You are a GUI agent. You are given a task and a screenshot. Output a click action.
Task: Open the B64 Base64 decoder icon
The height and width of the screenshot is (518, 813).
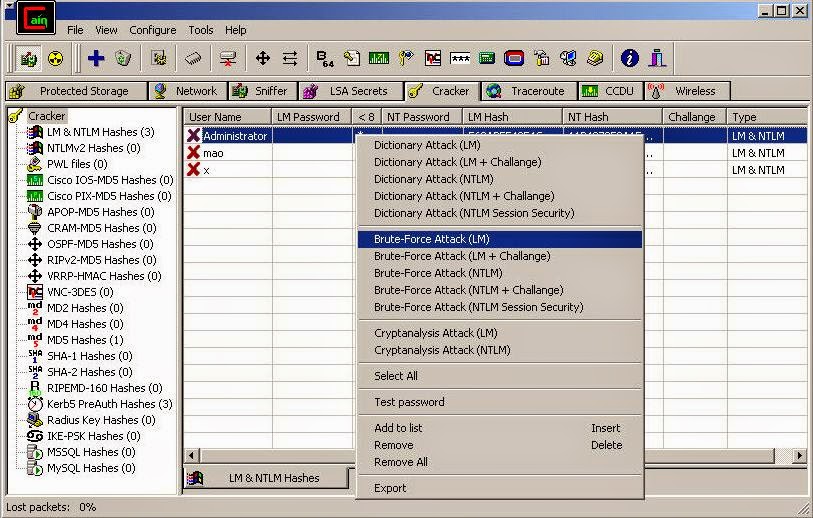coord(325,59)
